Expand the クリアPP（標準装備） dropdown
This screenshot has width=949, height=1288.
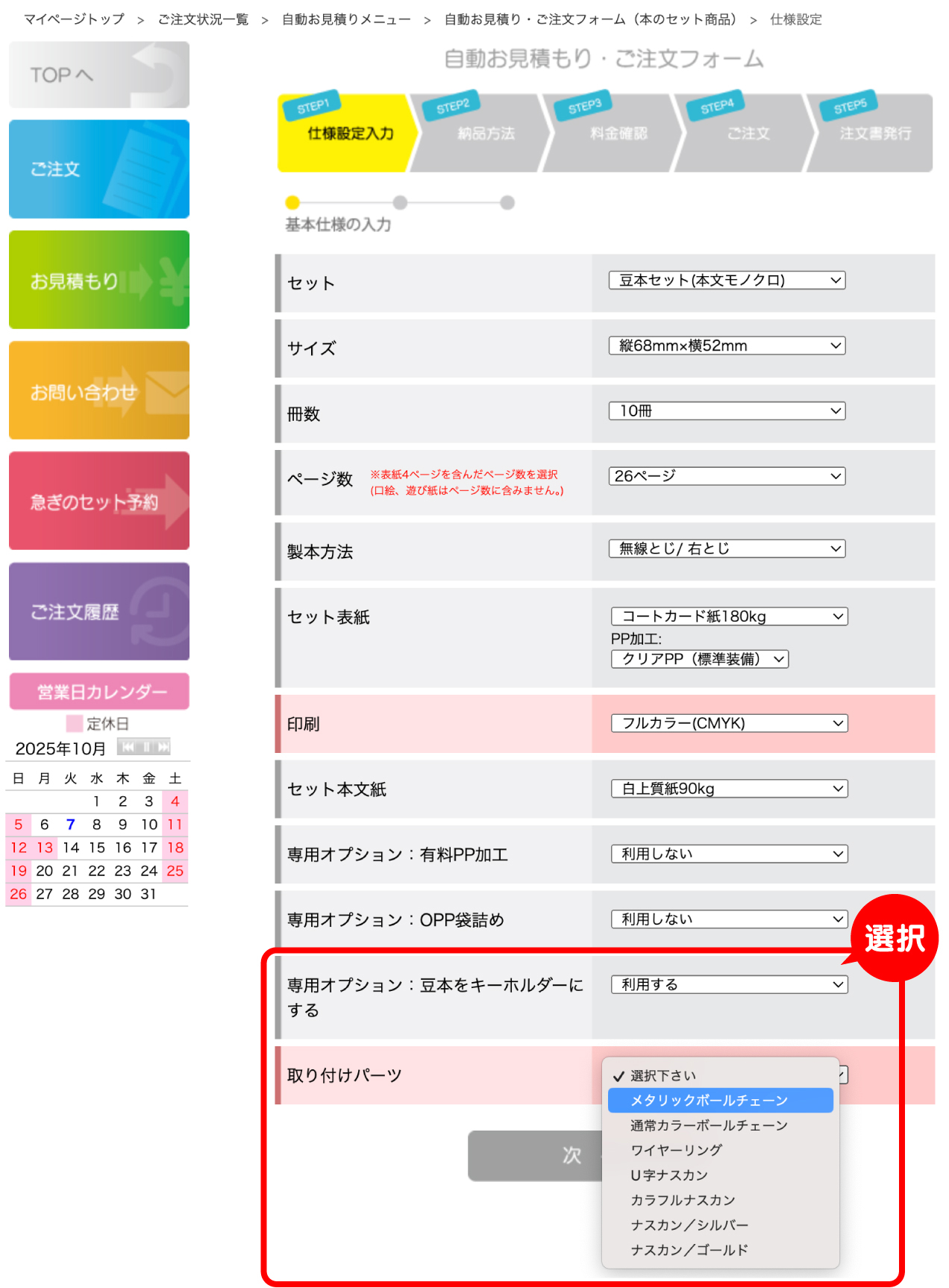(700, 659)
